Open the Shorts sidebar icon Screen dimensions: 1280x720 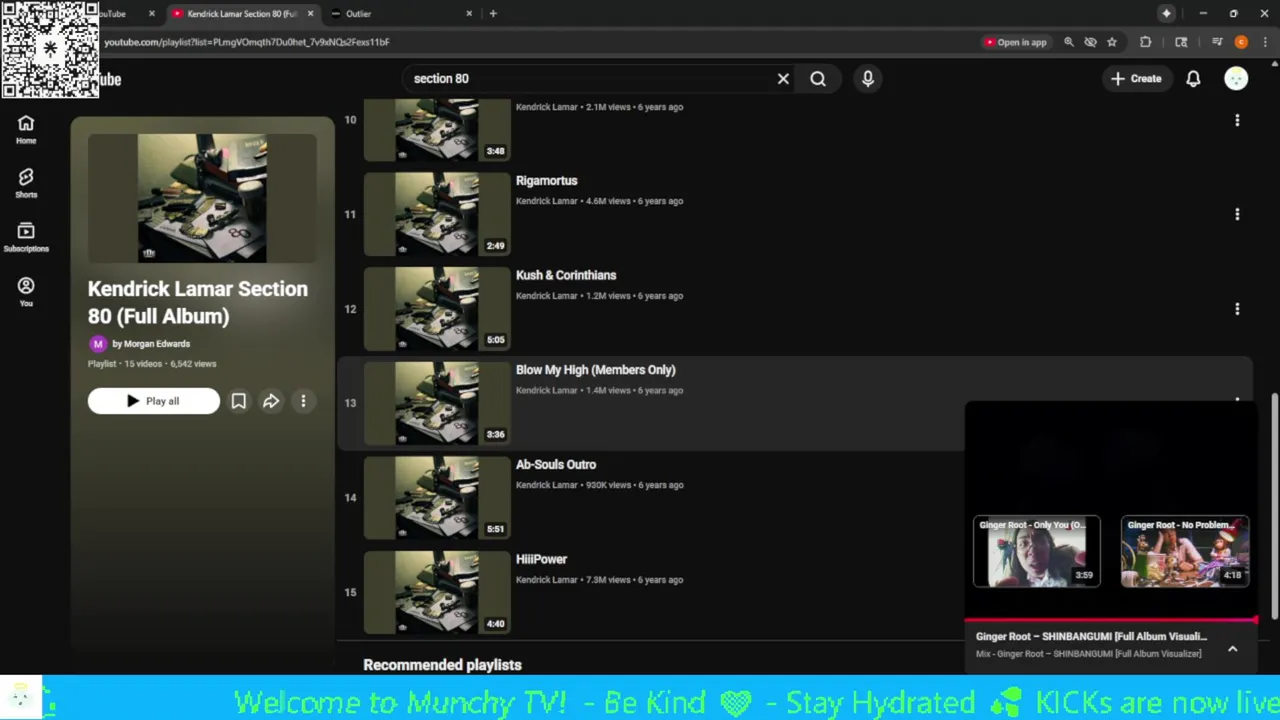(x=26, y=183)
